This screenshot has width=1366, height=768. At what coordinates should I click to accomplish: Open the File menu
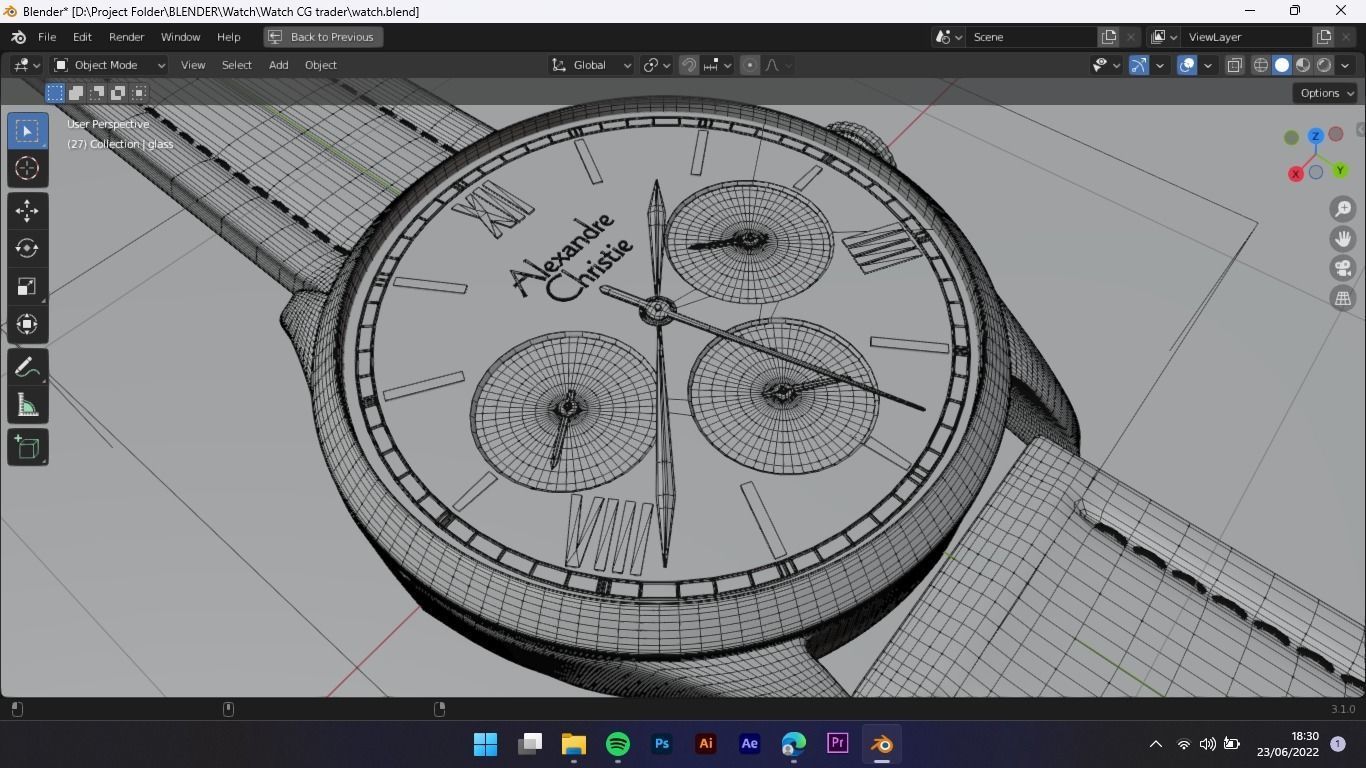(47, 37)
